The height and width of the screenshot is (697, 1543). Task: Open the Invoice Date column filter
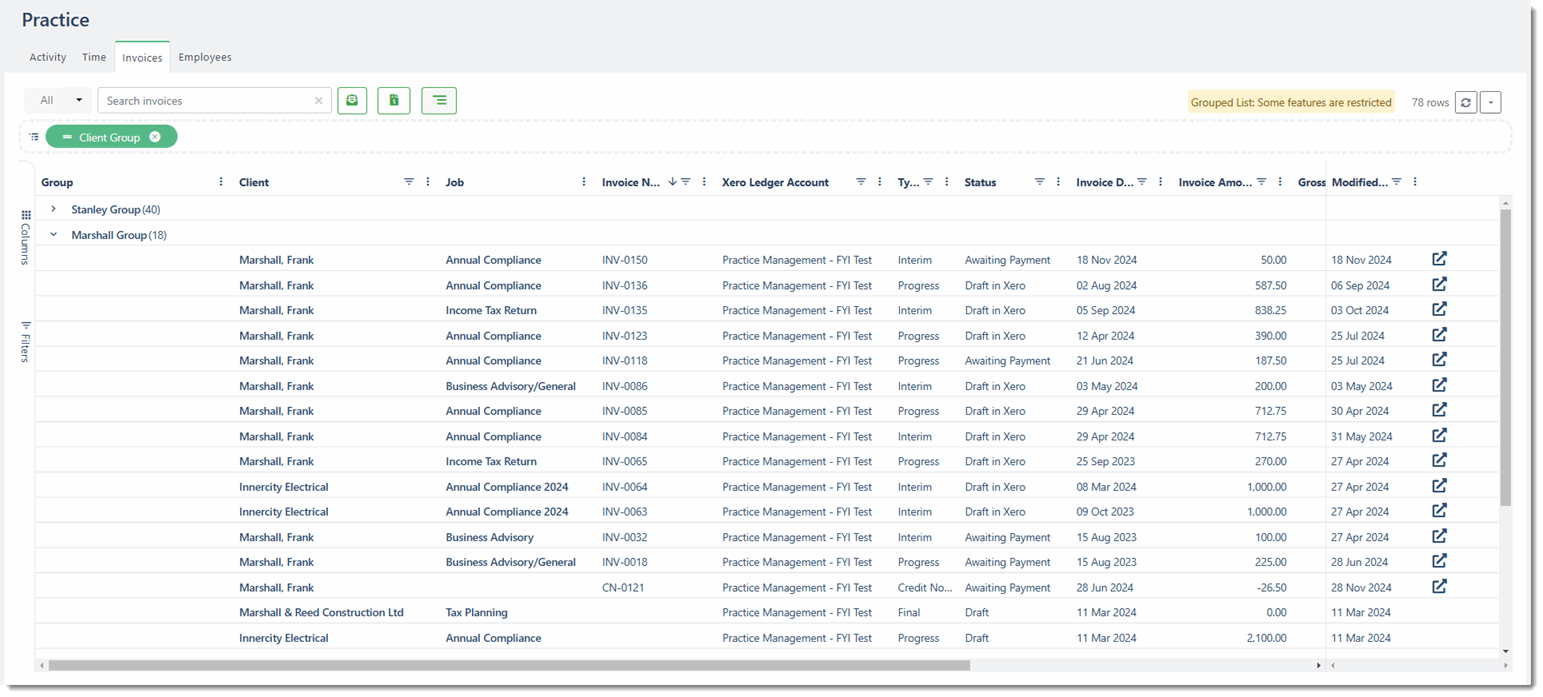1142,182
